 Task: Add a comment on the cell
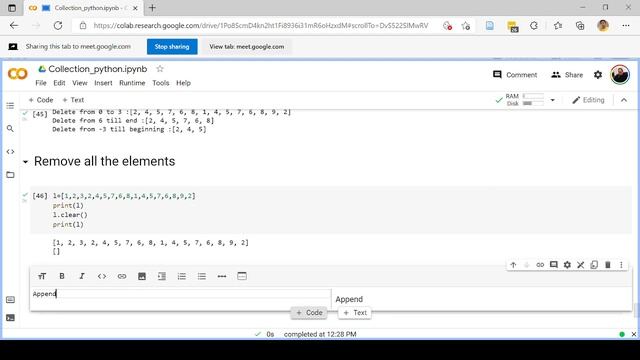[x=553, y=265]
